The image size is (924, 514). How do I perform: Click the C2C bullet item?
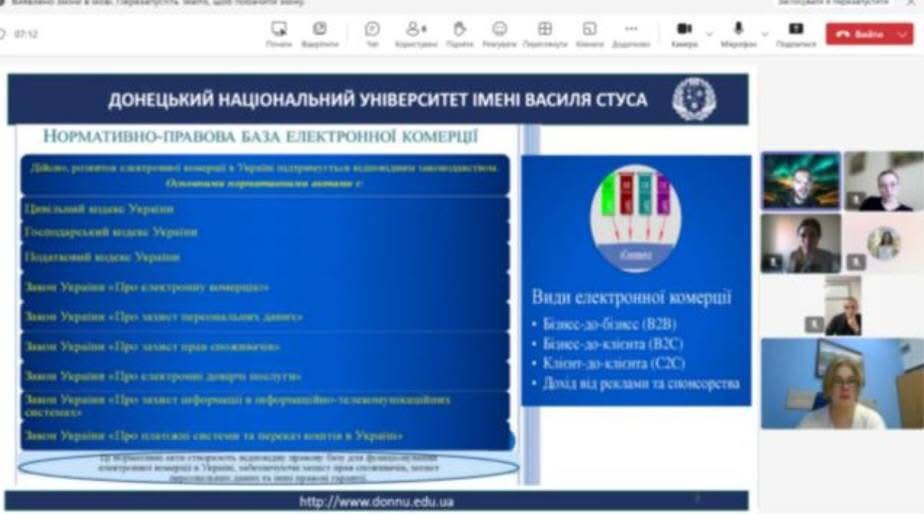tap(613, 364)
